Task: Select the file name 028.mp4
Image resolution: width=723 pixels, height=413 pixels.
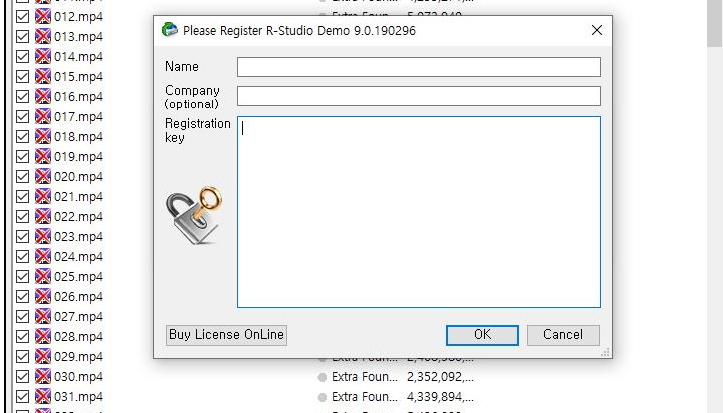Action: click(78, 336)
